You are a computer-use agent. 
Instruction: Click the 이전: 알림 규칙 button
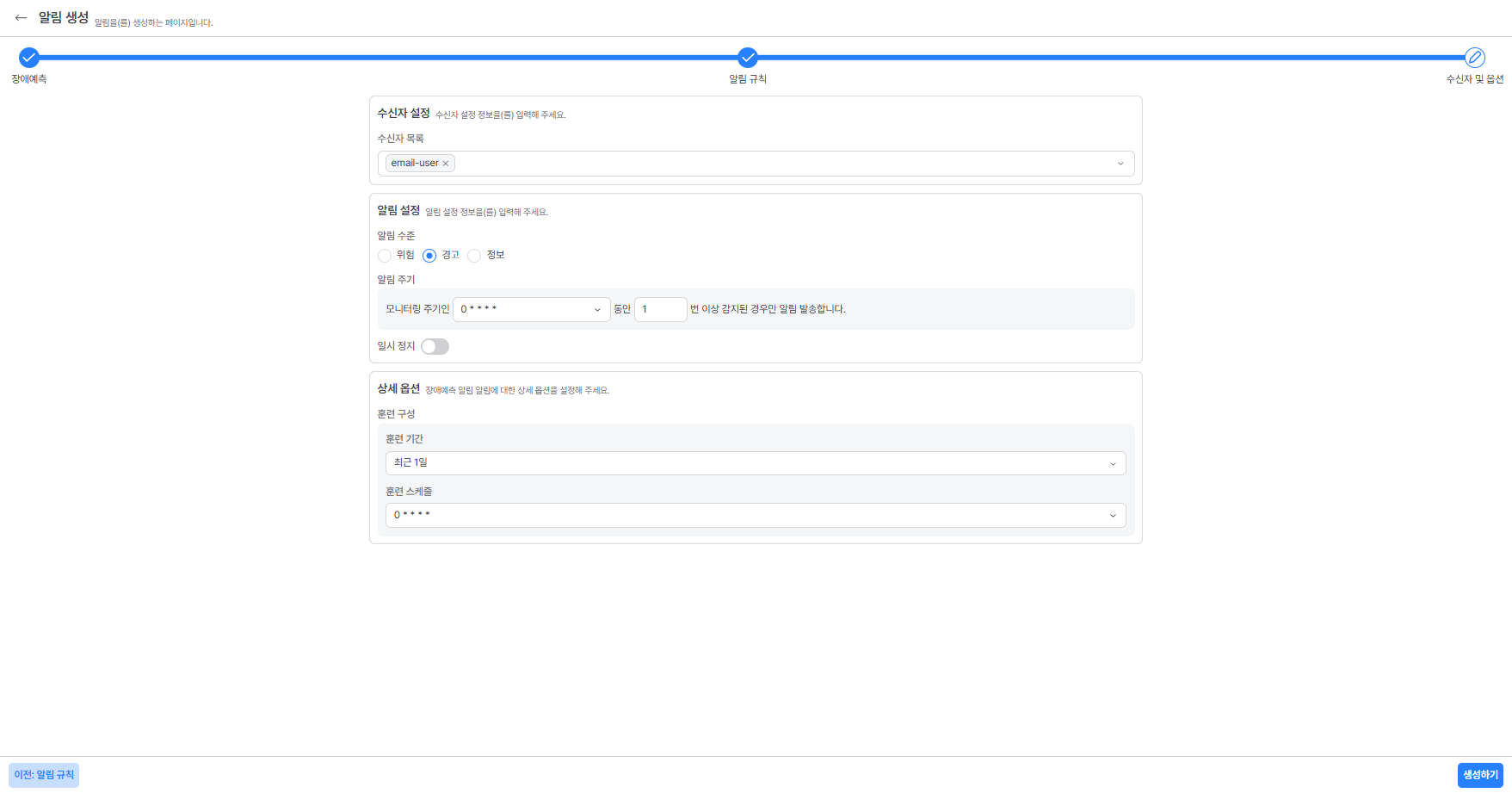[x=44, y=775]
